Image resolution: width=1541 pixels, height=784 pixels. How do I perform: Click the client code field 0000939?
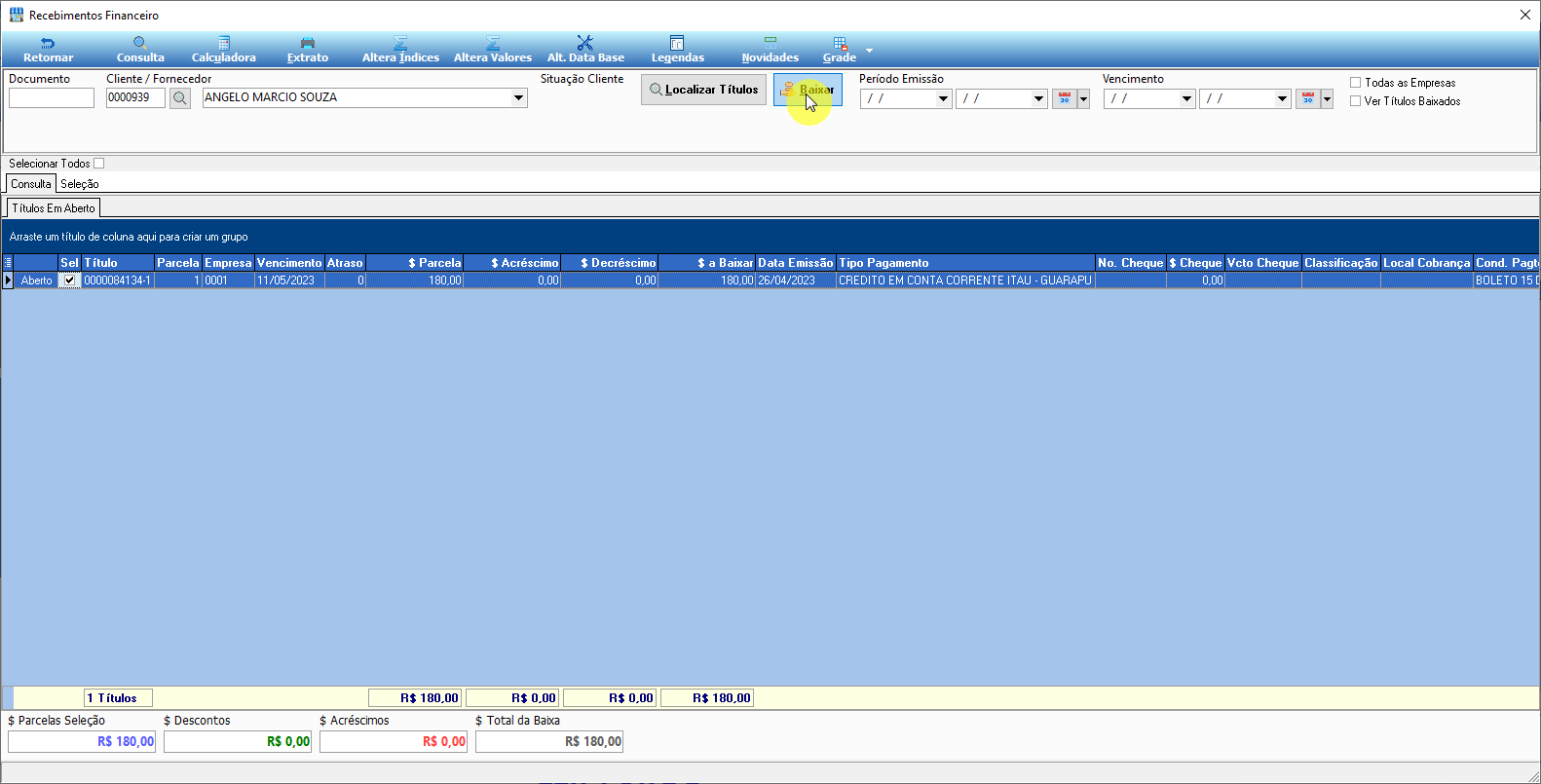[x=135, y=97]
